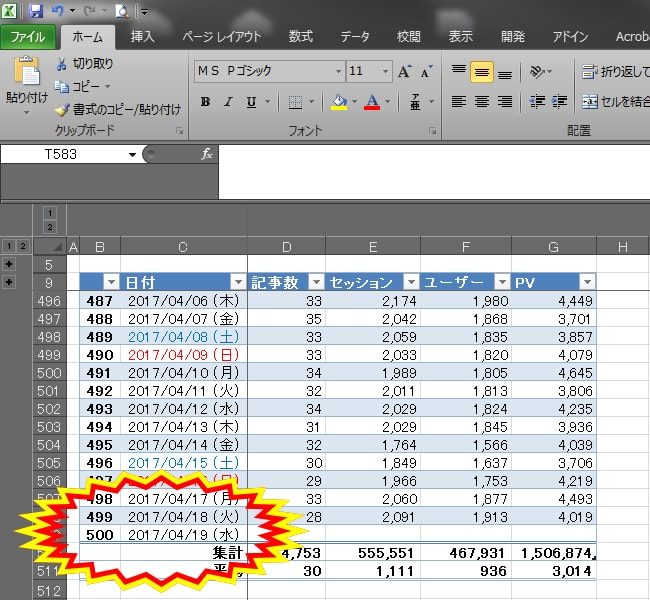The width and height of the screenshot is (650, 600).
Task: Click the increase font size icon
Action: tap(405, 72)
